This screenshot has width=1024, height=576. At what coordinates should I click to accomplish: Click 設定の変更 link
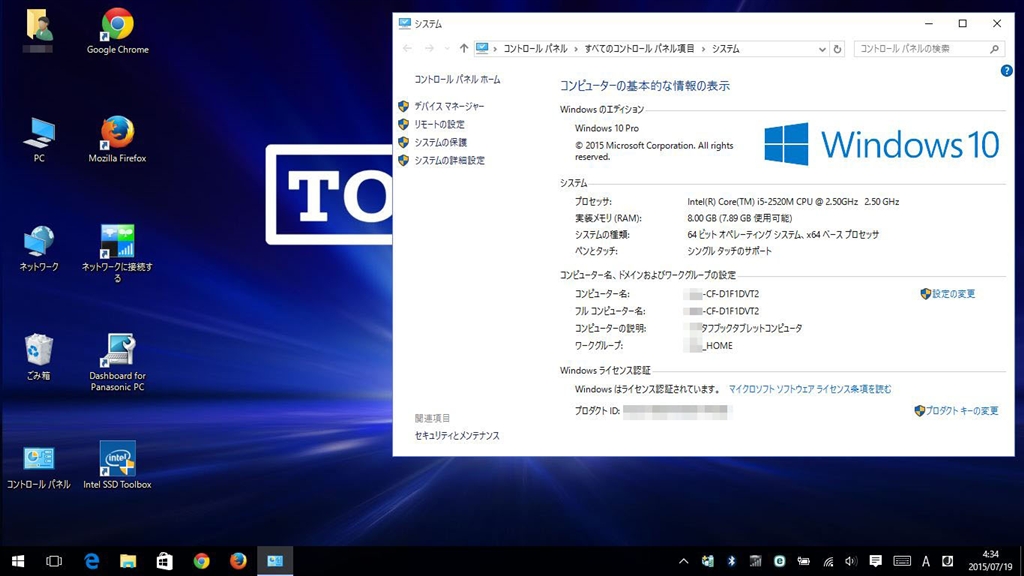pyautogui.click(x=953, y=294)
